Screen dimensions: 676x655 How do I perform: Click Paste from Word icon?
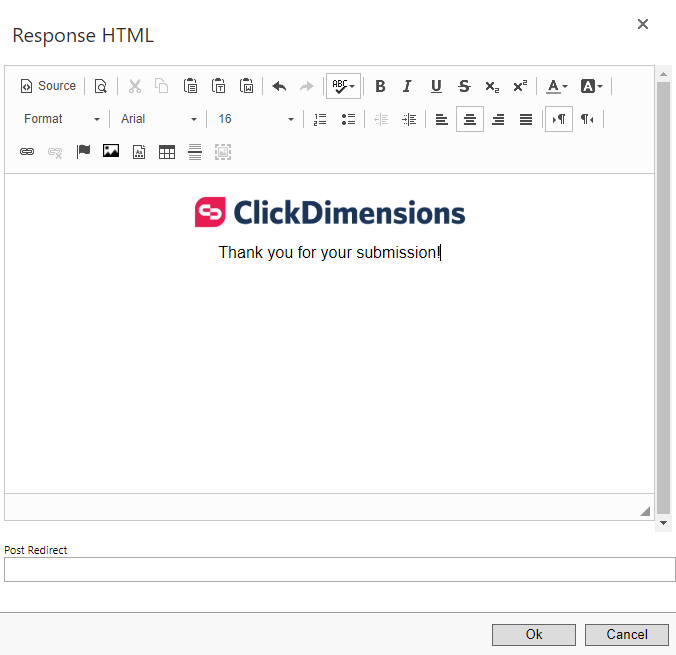(246, 86)
